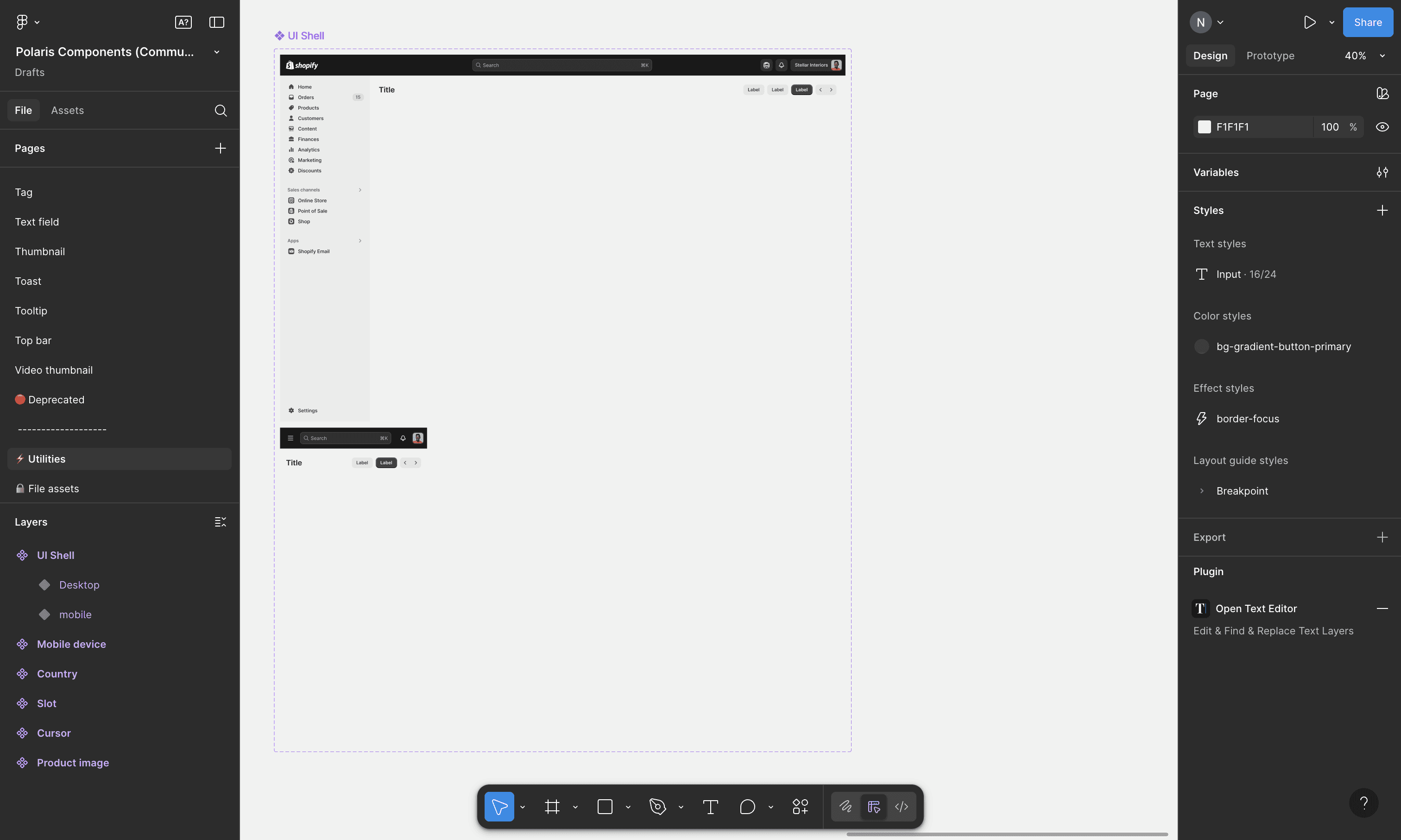Switch to the Assets tab

pos(67,110)
